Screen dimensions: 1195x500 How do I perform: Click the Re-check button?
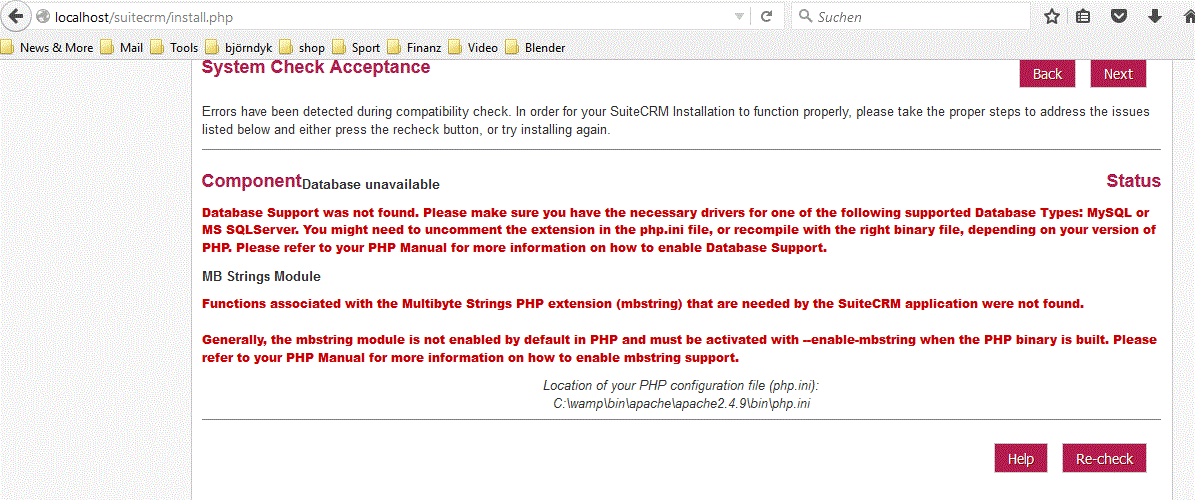1104,459
